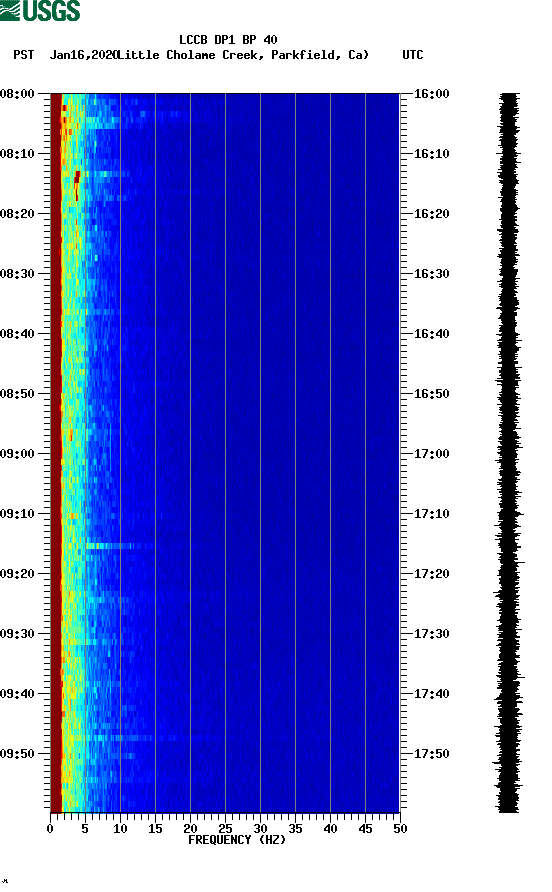The width and height of the screenshot is (552, 892).
Task: Click the date text 'Jan16,2020'
Action: pos(83,55)
